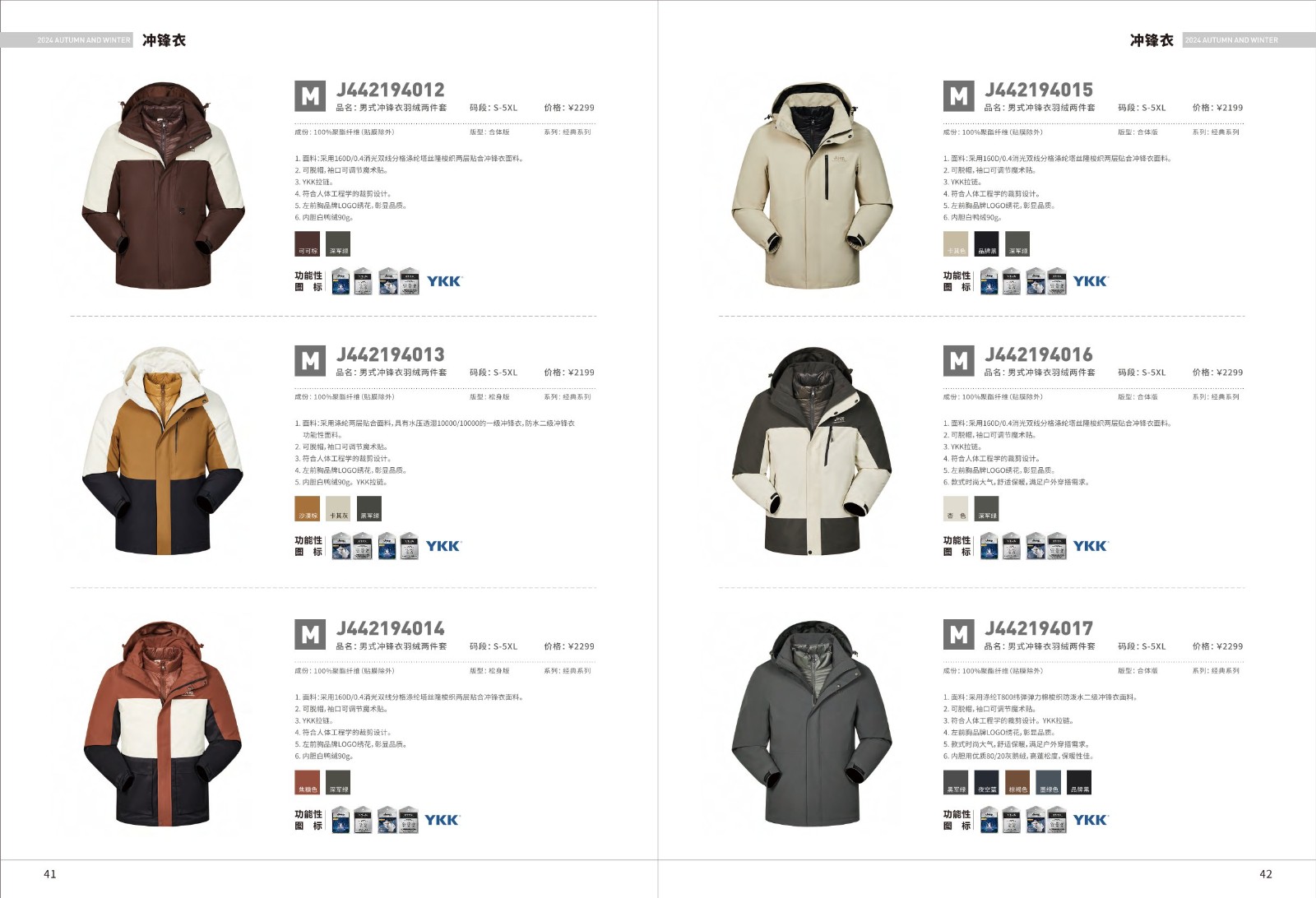
Task: Click the beige jacket image for J442194015
Action: [x=812, y=185]
